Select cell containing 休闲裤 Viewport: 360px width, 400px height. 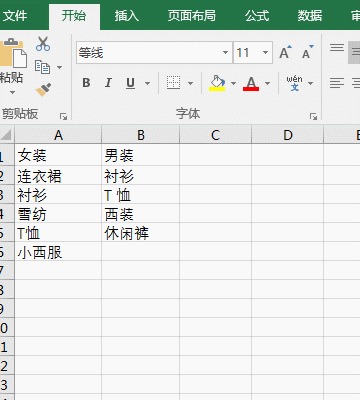click(141, 233)
